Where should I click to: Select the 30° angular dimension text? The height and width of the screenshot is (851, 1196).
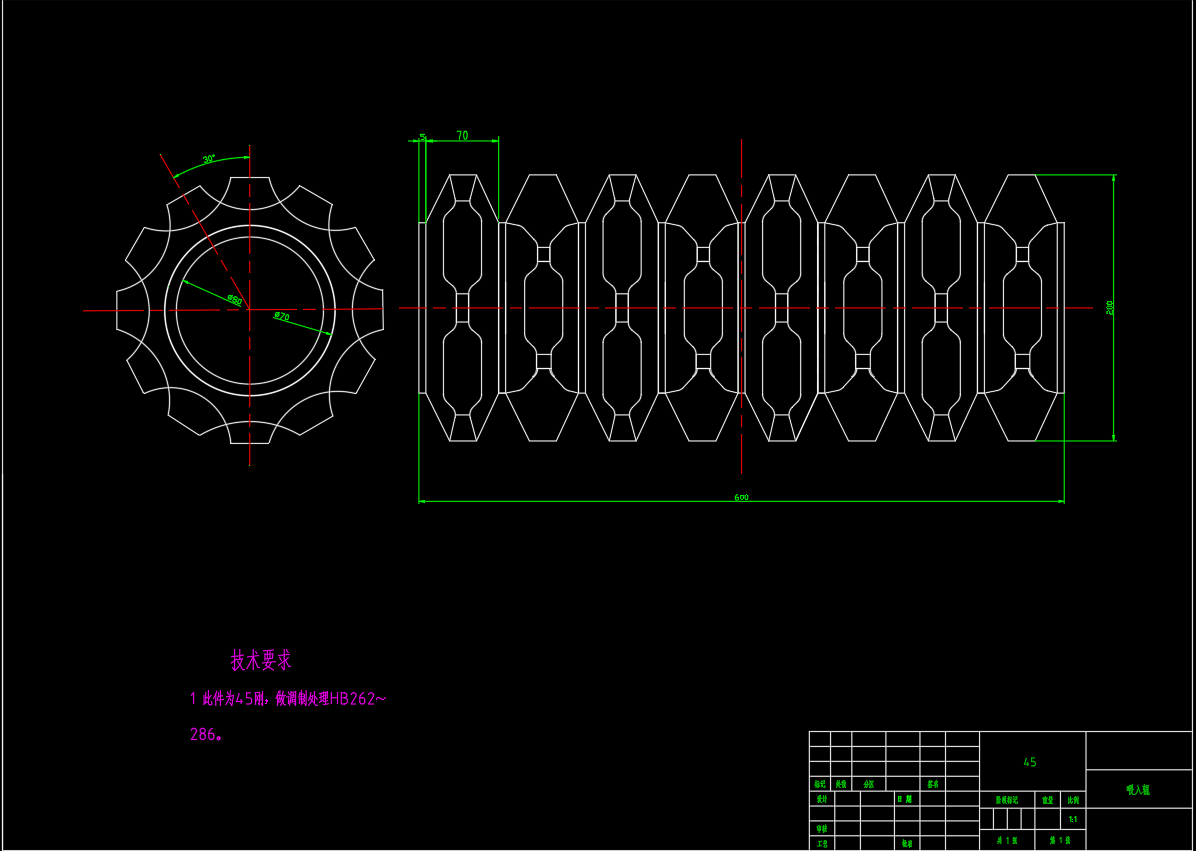click(209, 159)
